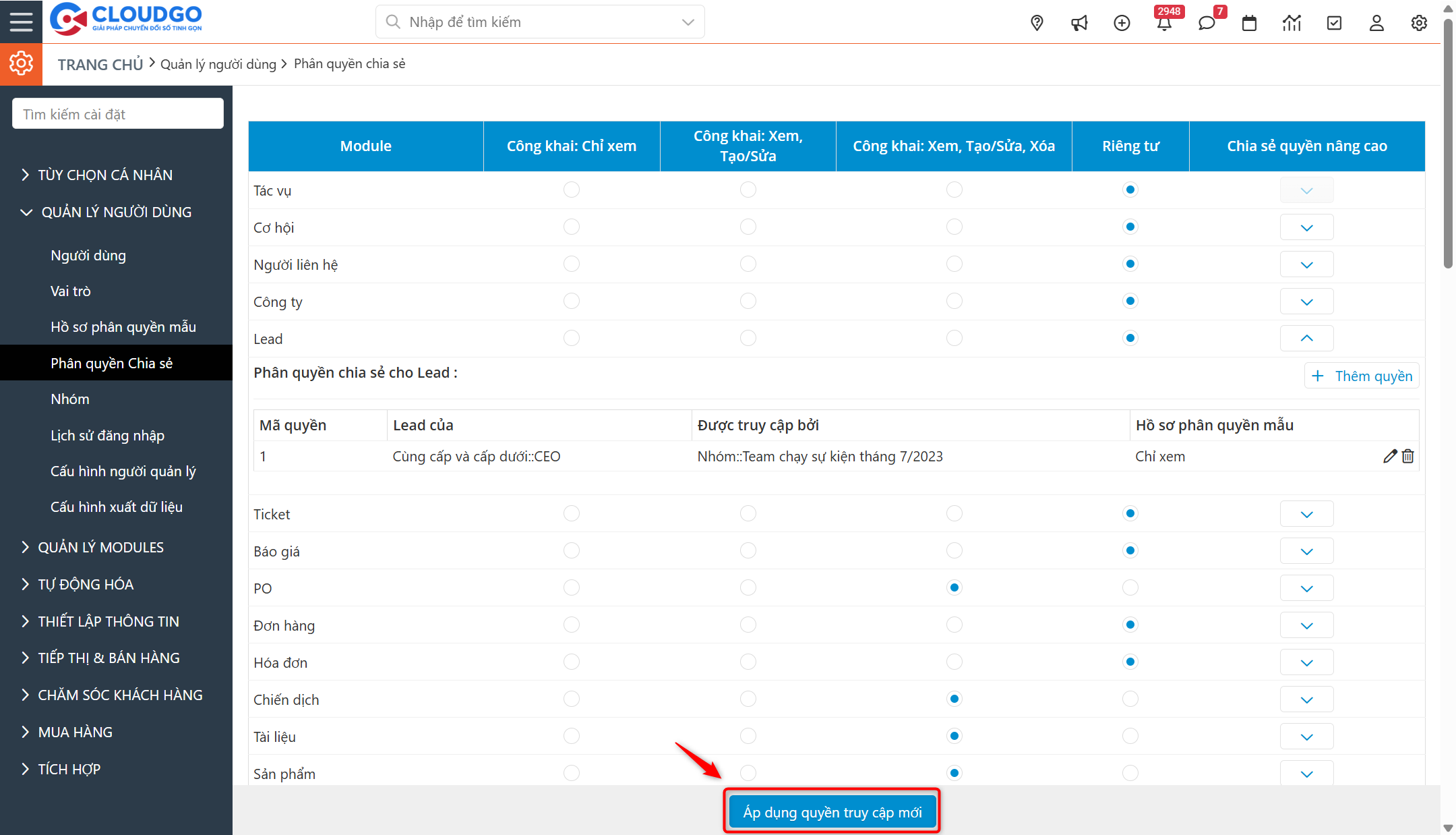Delete the Lead sharing rule via trash icon
Viewport: 1456px width, 835px height.
tap(1408, 456)
